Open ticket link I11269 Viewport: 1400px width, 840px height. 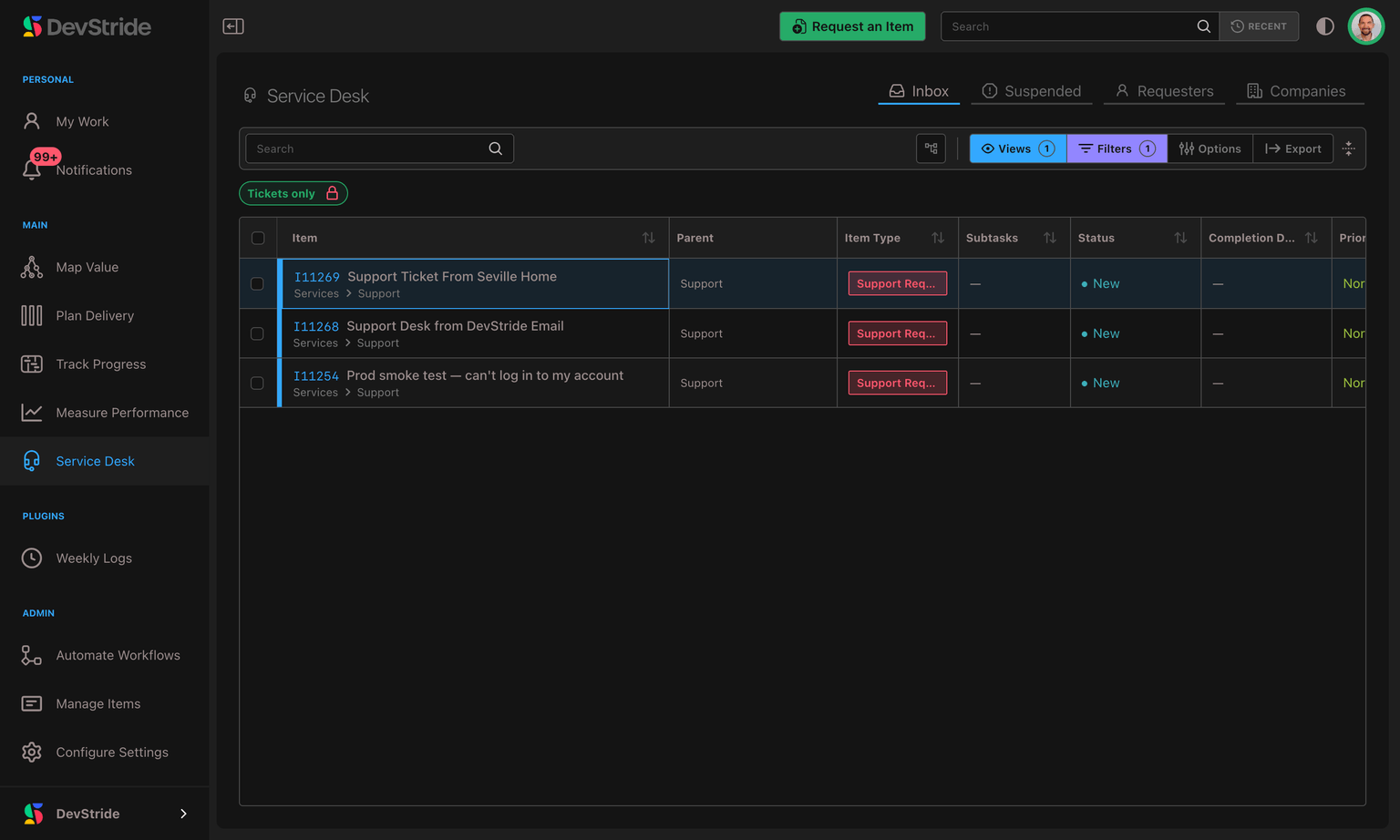click(316, 277)
